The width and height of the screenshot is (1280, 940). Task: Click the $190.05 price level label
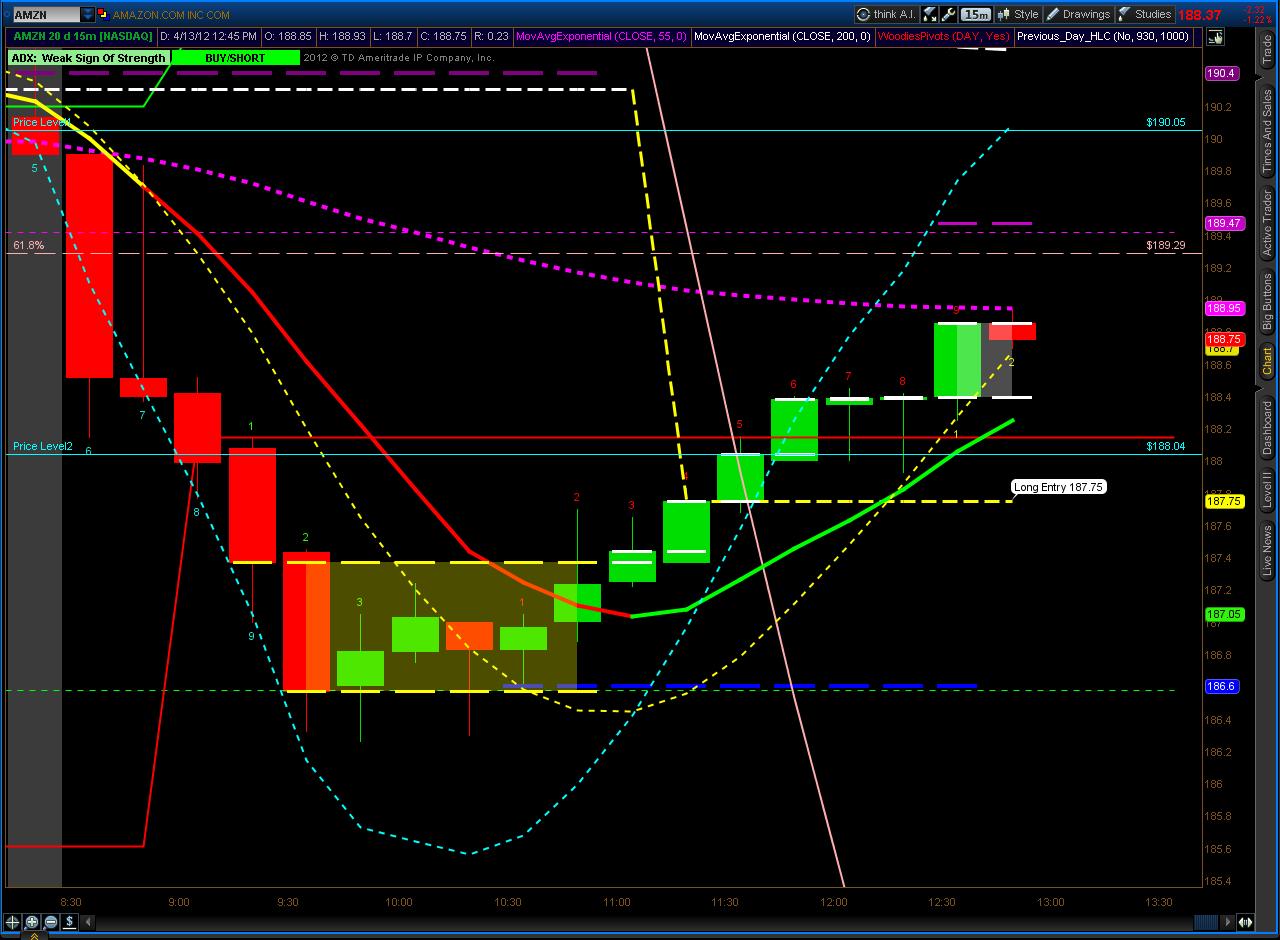pos(1166,122)
